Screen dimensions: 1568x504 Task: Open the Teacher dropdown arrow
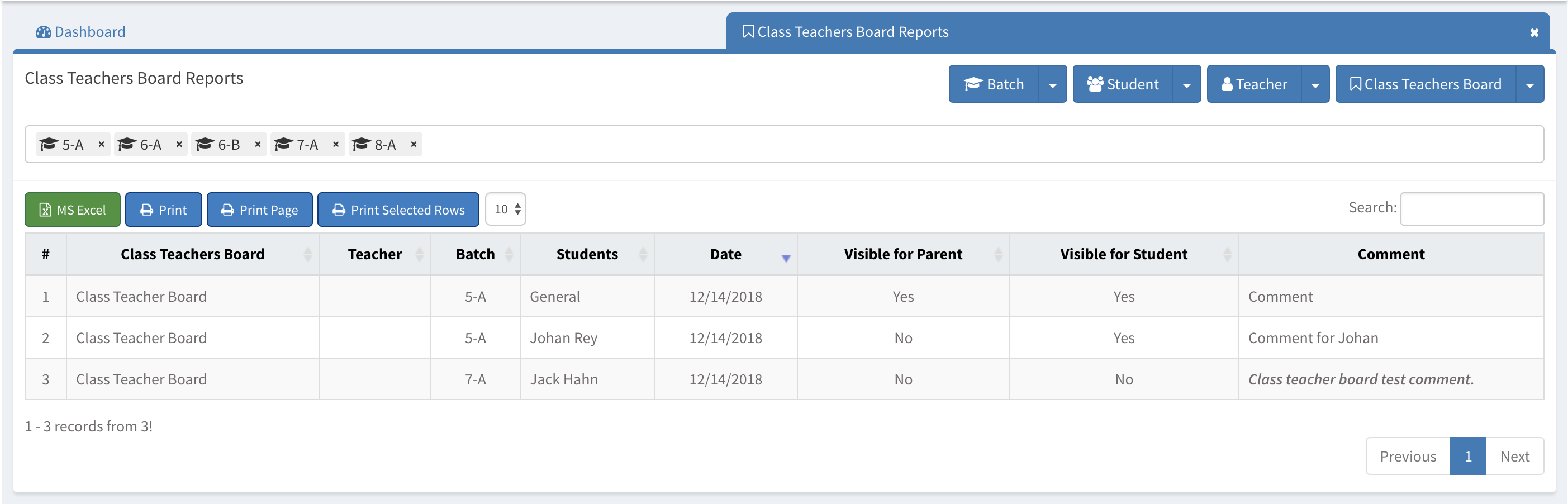click(1315, 84)
